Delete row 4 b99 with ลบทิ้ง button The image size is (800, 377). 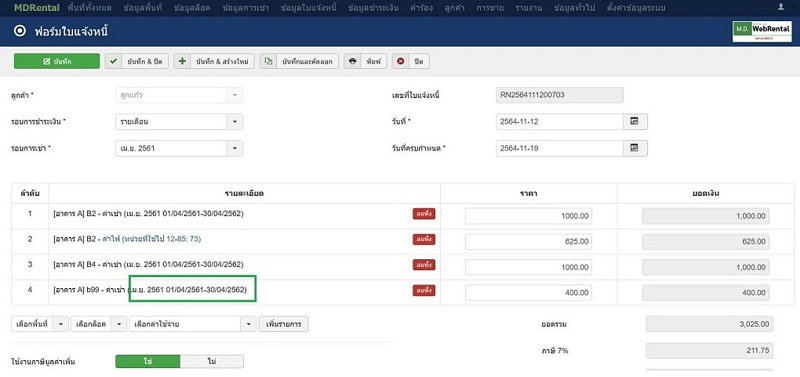[x=424, y=290]
